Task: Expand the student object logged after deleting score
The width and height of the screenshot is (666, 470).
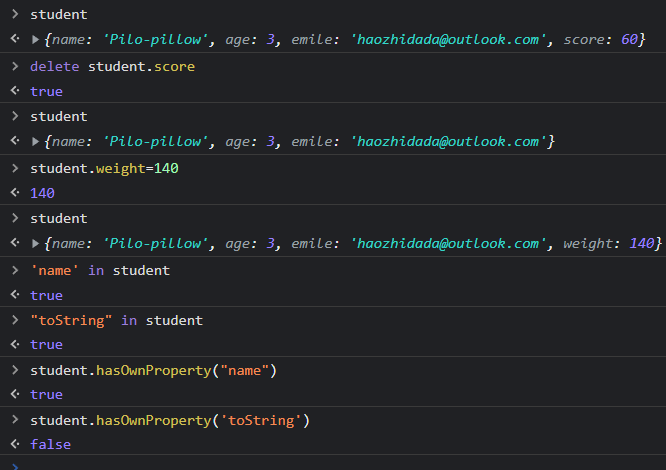Action: click(x=35, y=142)
